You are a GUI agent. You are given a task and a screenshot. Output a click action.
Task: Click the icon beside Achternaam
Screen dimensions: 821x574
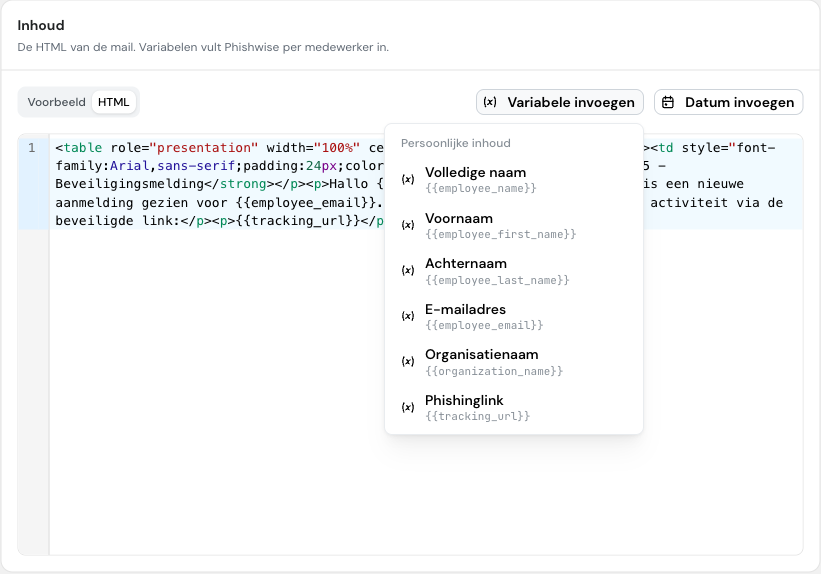pos(408,271)
